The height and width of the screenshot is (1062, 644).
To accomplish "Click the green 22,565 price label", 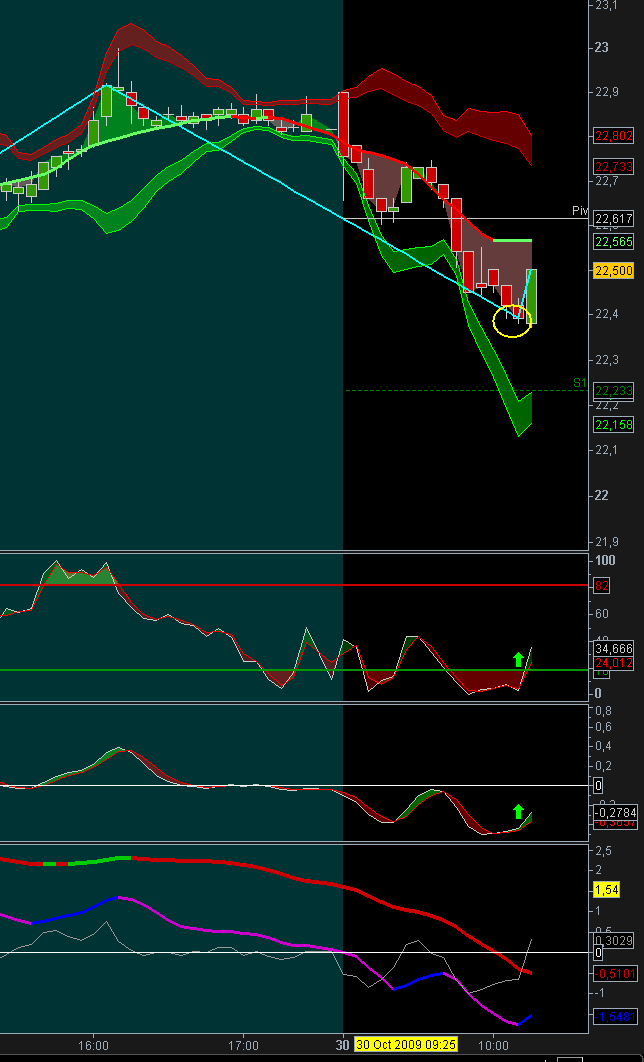I will [x=614, y=241].
